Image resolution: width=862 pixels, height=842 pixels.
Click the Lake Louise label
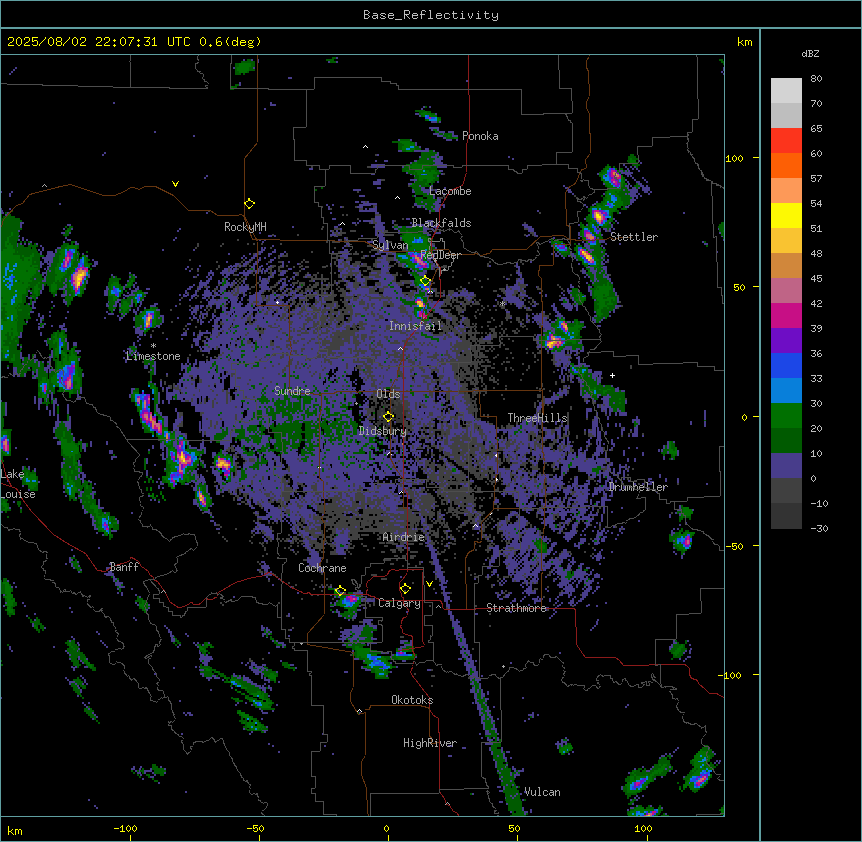pos(18,484)
